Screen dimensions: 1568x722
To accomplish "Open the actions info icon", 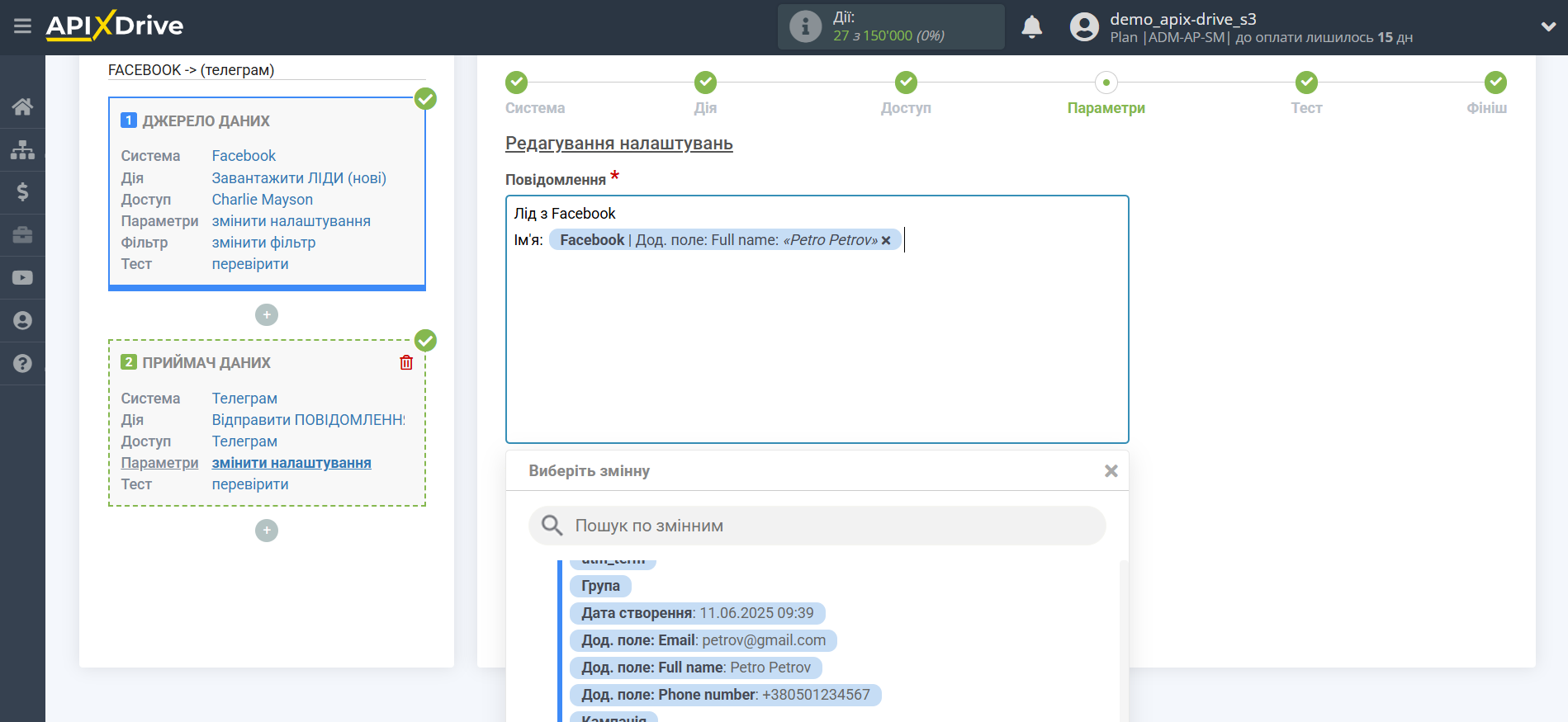I will (x=805, y=26).
